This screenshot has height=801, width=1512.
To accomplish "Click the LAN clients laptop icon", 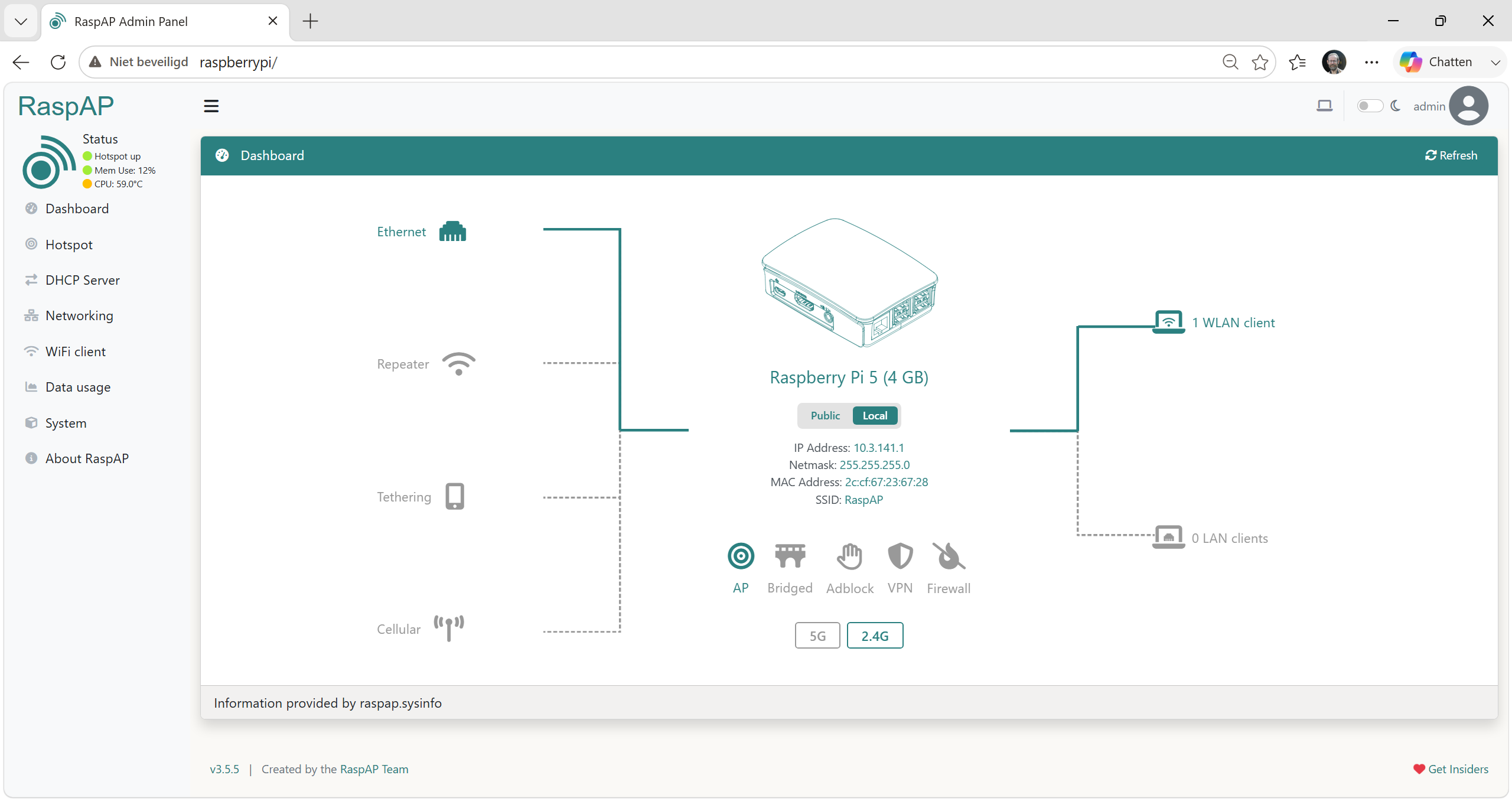I will click(x=1168, y=537).
